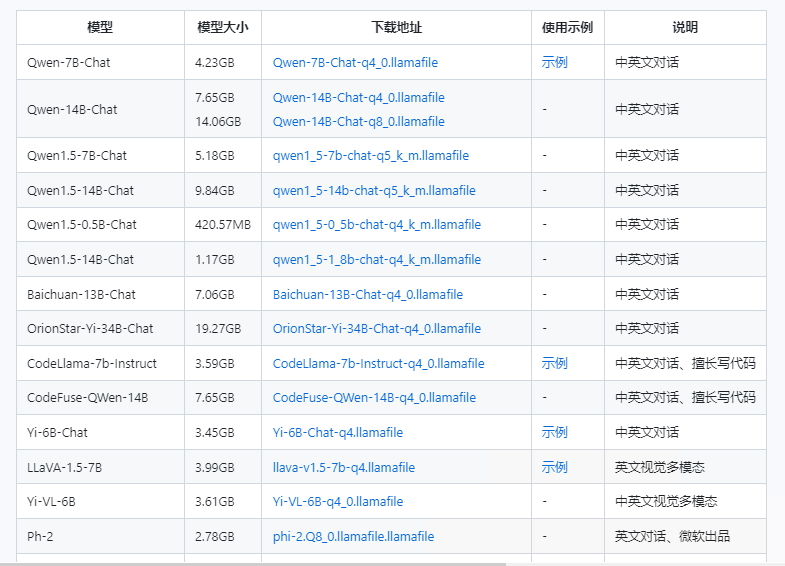Select the Qwen-14B-Chat model name cell
This screenshot has width=785, height=566.
click(100, 109)
